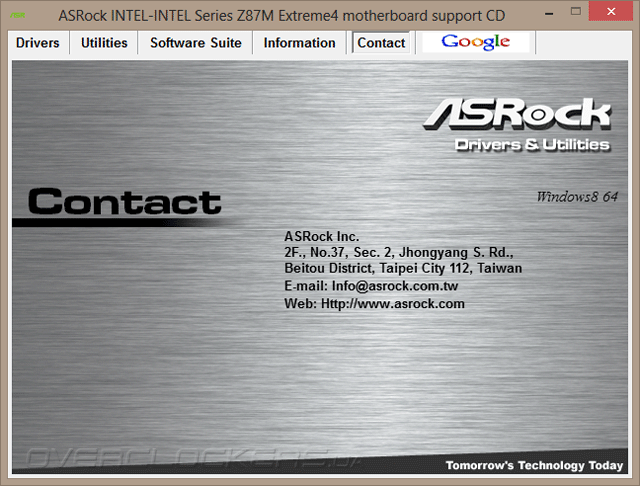Select the Information tab

299,43
